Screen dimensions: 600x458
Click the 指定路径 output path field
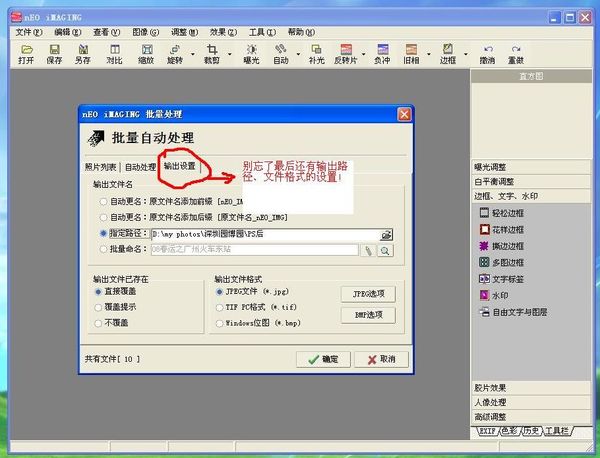point(254,233)
